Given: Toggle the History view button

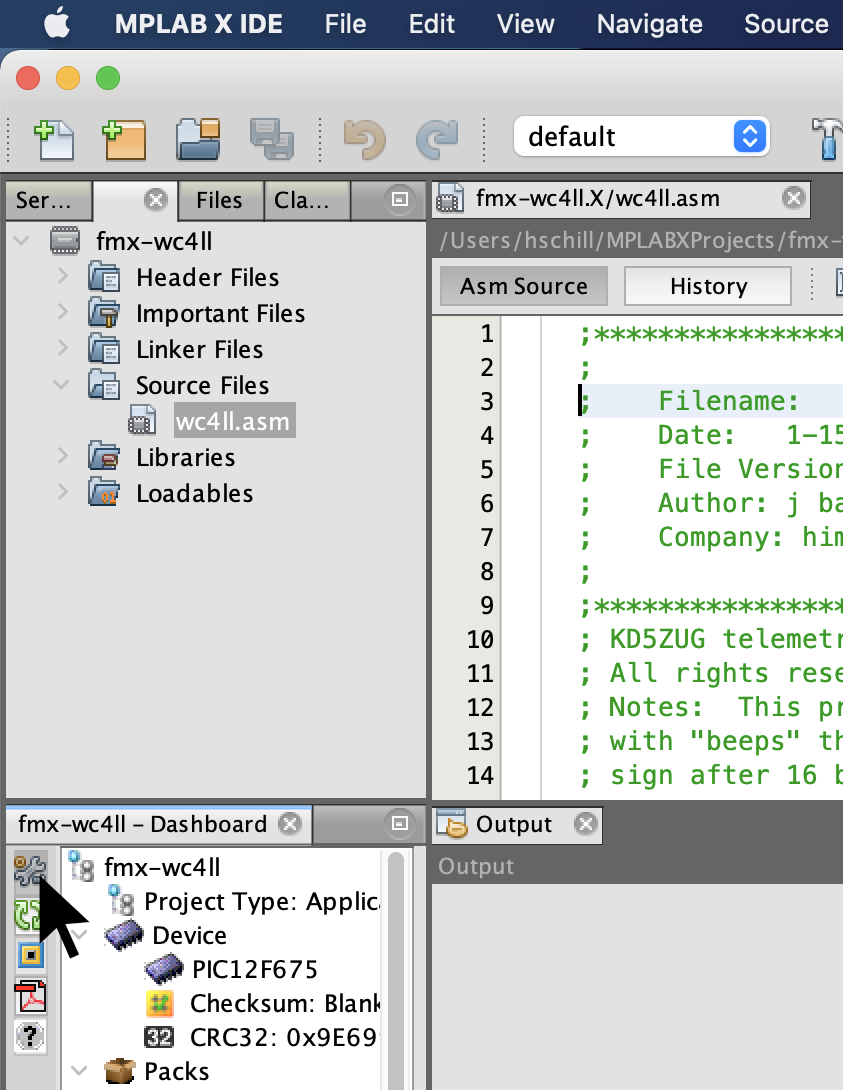Looking at the screenshot, I should [x=707, y=286].
